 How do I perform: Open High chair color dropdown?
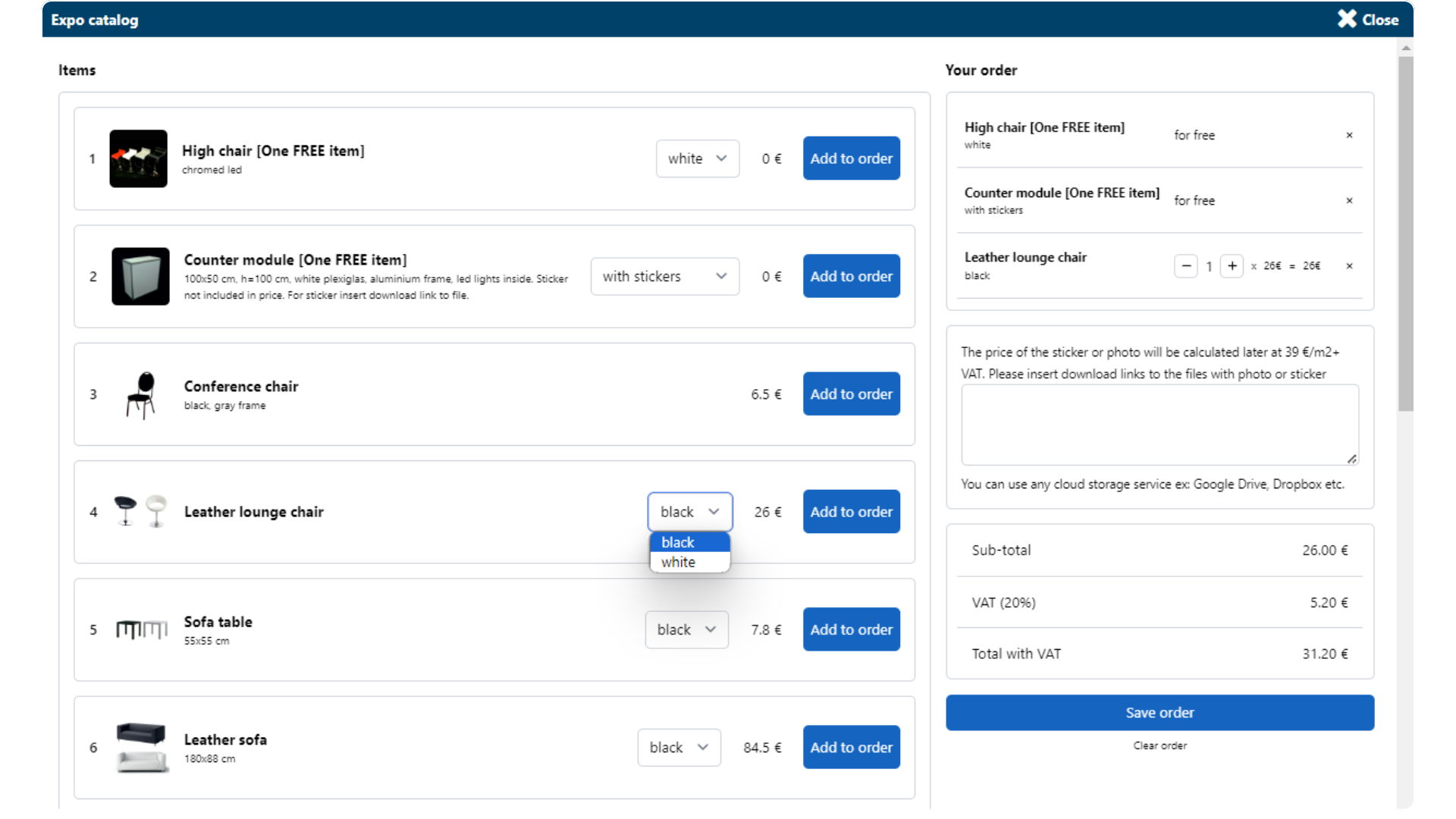(697, 158)
